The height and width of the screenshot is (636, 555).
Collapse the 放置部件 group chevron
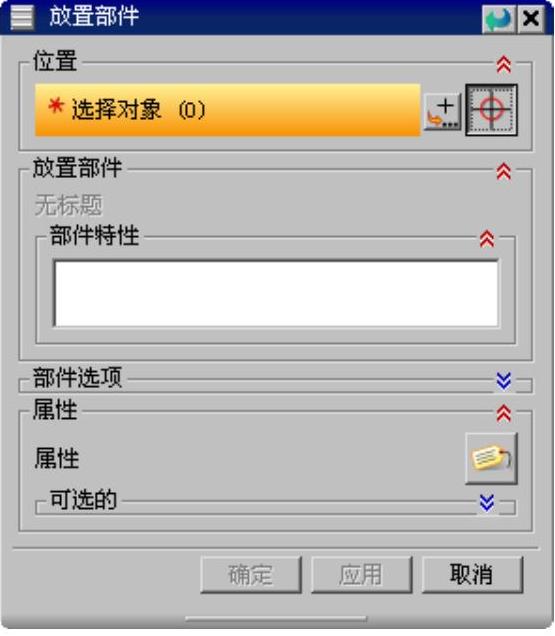tap(503, 171)
